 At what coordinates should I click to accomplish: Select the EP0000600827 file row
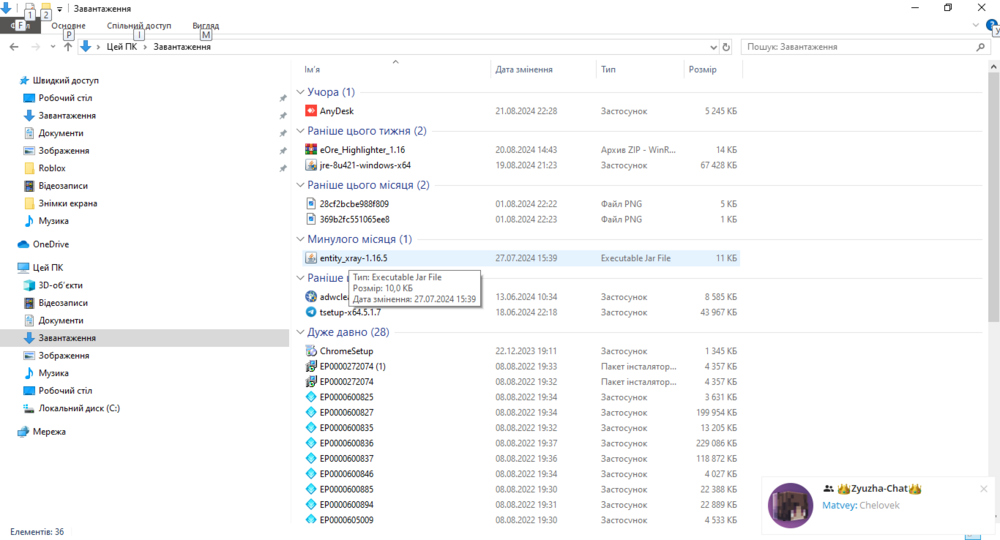coord(520,412)
